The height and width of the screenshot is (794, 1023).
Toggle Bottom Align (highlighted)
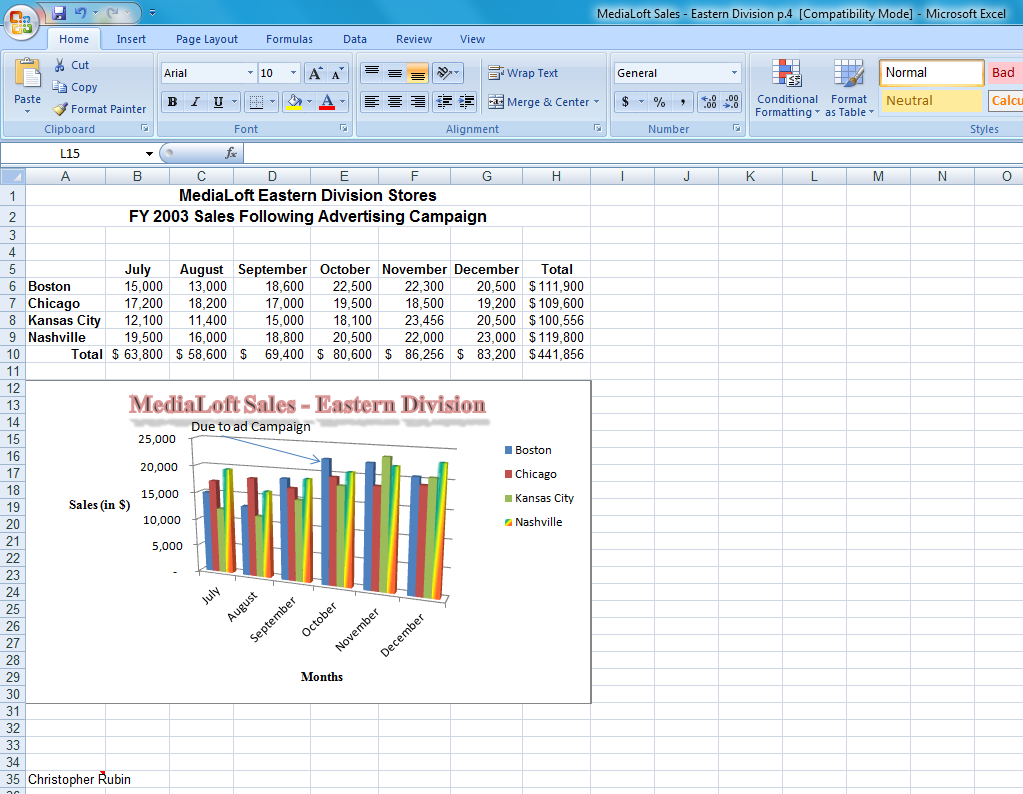[418, 73]
